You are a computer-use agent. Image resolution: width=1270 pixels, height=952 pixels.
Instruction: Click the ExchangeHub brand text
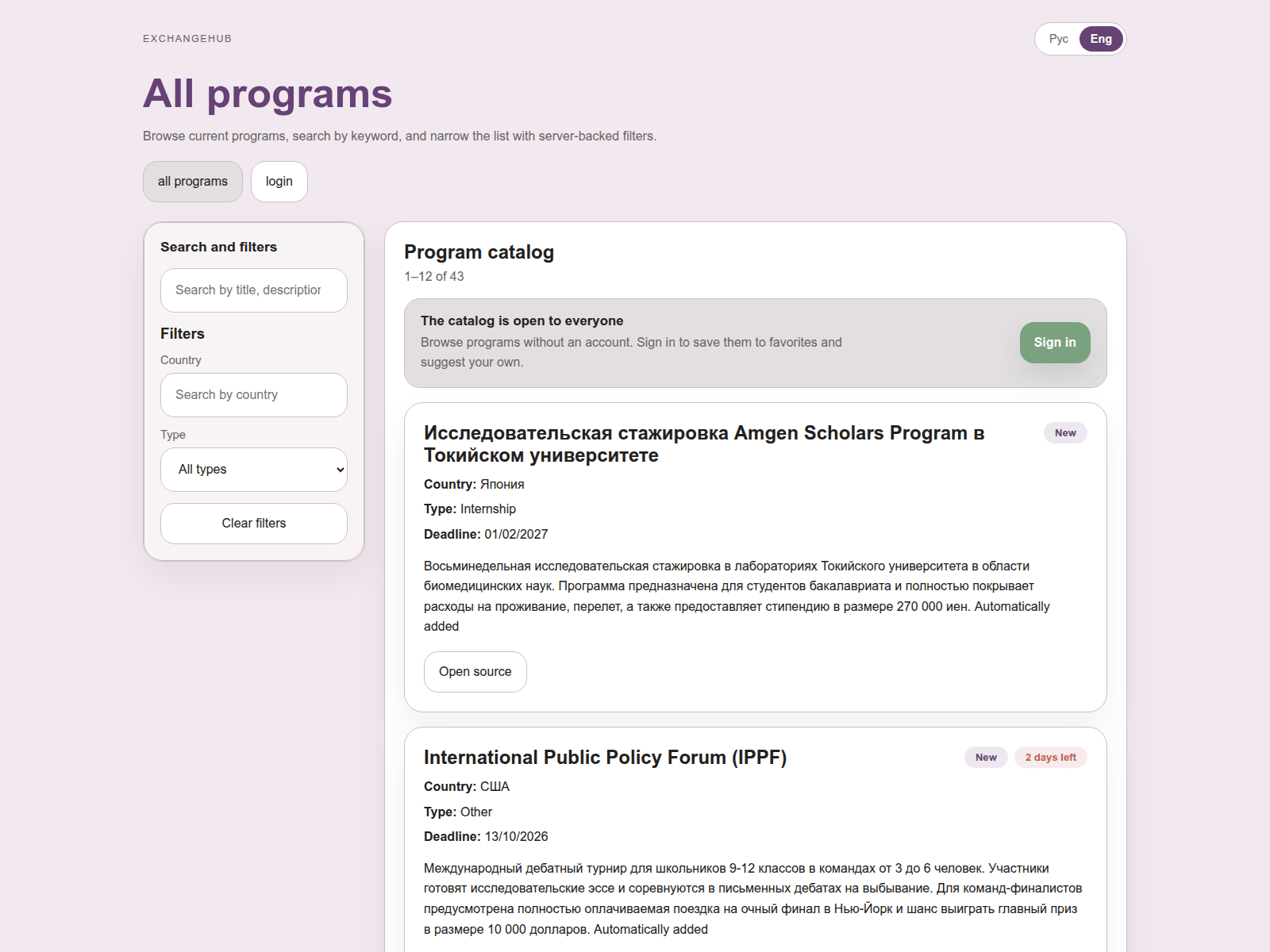pos(187,39)
